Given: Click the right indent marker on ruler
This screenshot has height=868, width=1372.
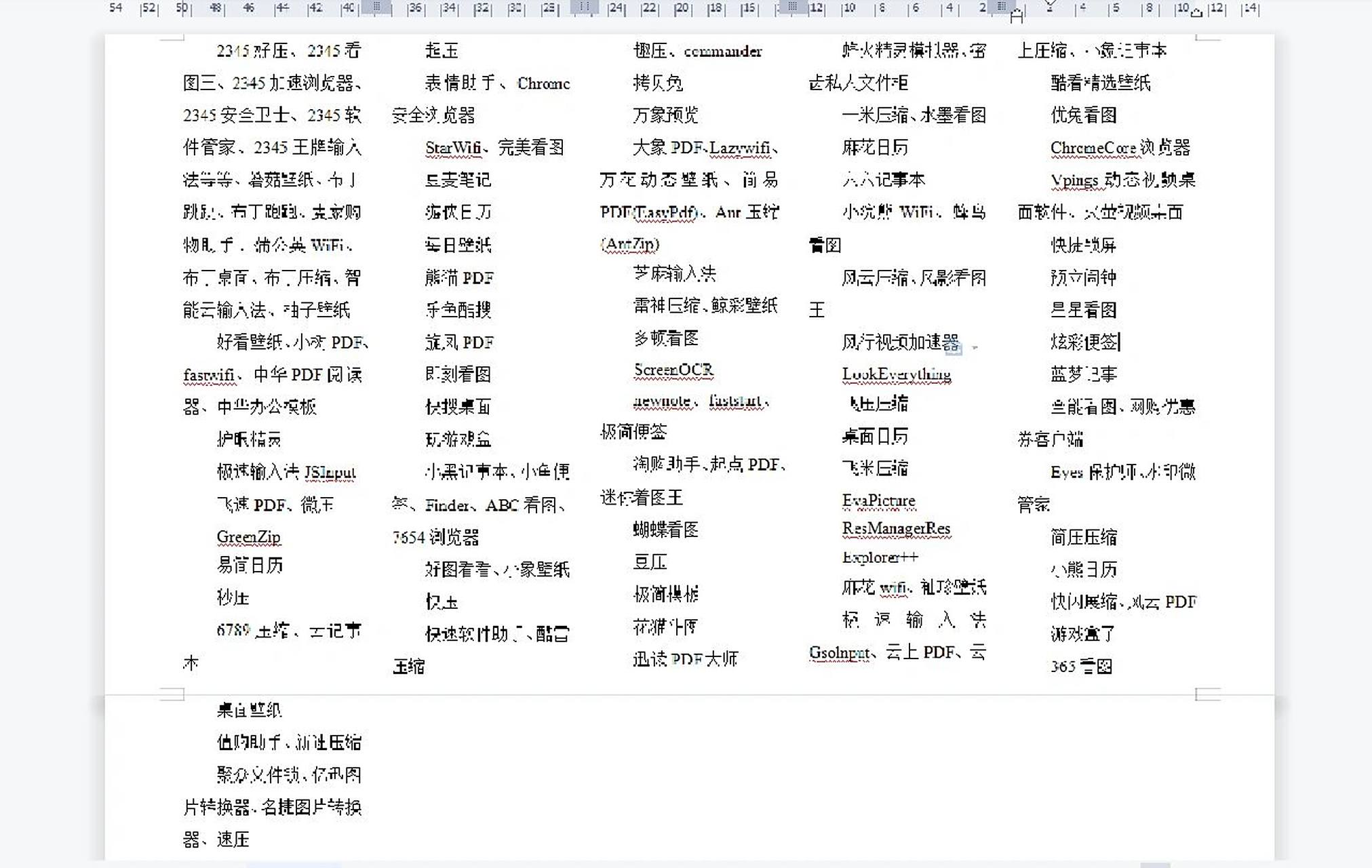Looking at the screenshot, I should [x=1197, y=12].
